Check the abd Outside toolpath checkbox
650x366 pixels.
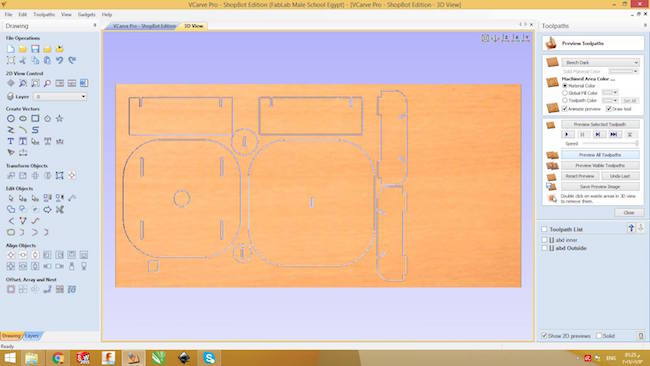click(544, 248)
